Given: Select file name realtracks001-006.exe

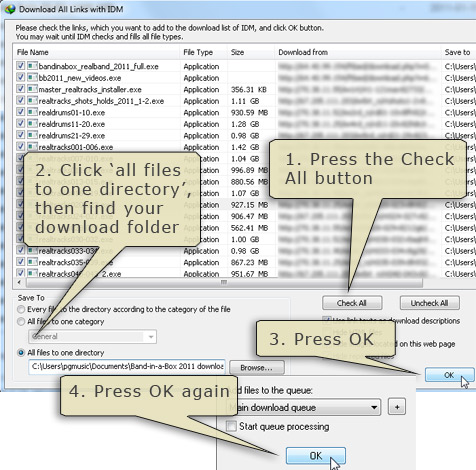Looking at the screenshot, I should coord(76,147).
